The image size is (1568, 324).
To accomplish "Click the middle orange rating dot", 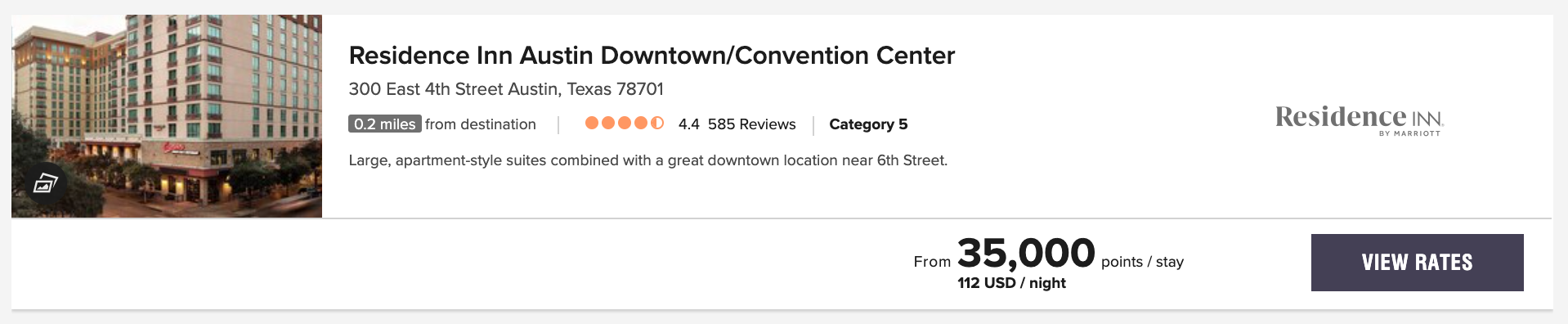I will pos(625,123).
